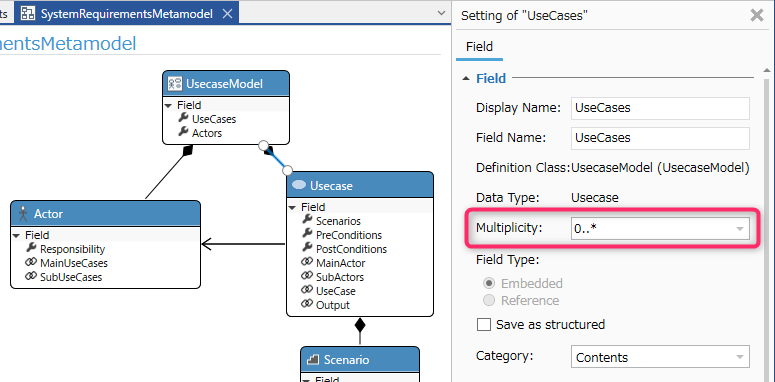The height and width of the screenshot is (382, 775).
Task: Select the MainUseCases field in Actor
Action: point(74,263)
